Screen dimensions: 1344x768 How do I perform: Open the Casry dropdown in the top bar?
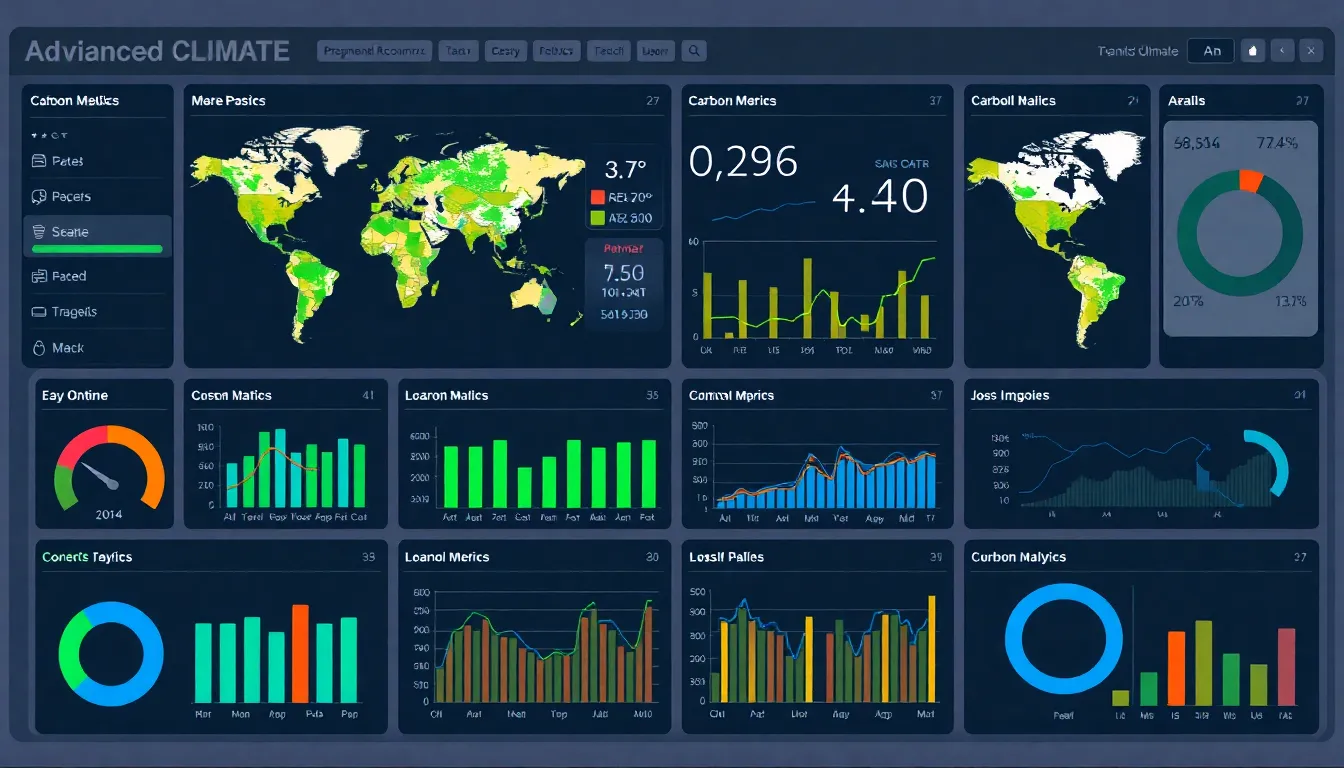[x=506, y=50]
